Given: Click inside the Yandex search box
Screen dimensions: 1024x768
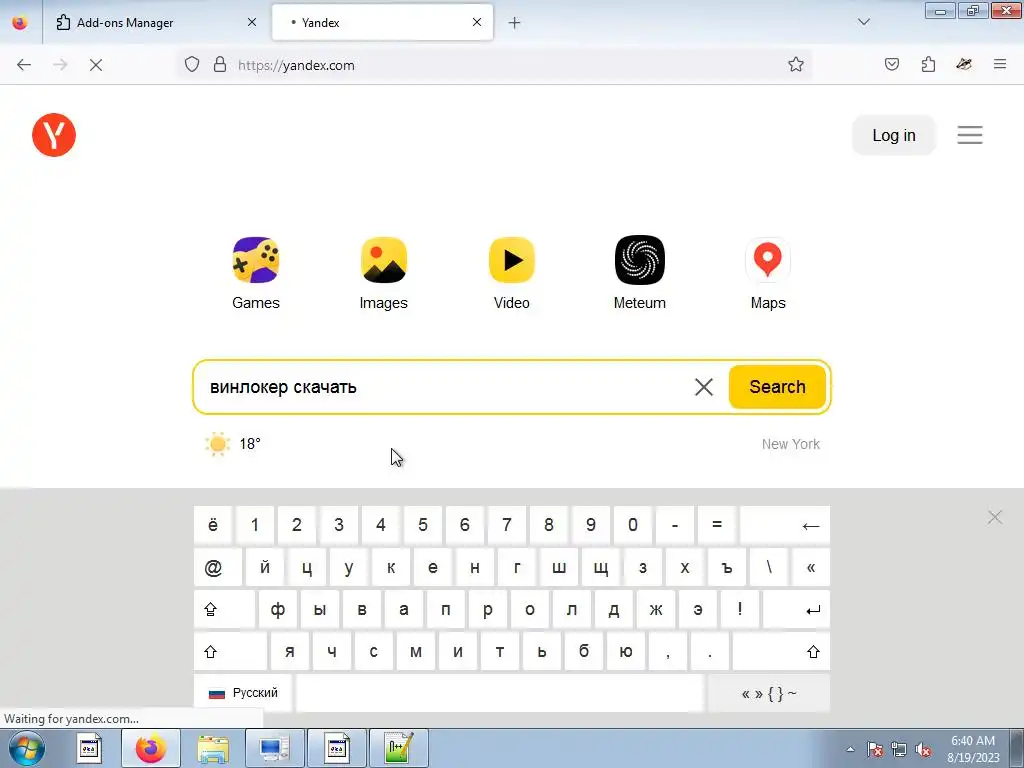Looking at the screenshot, I should coord(444,387).
